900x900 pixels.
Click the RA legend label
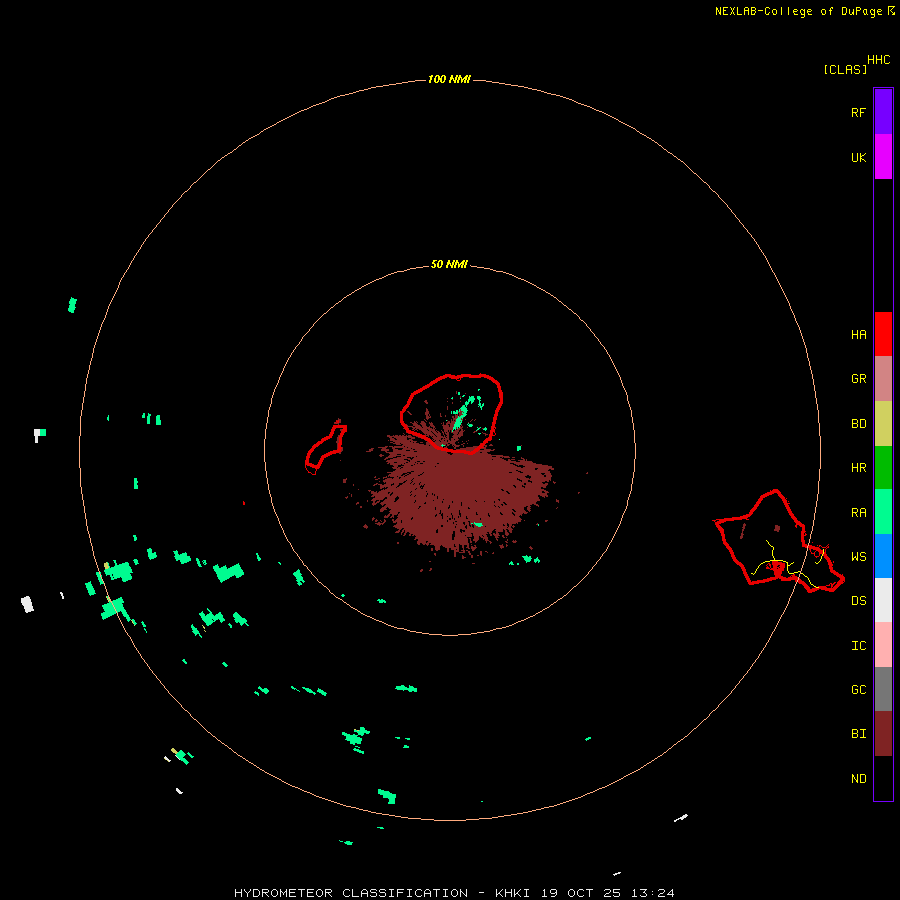click(858, 513)
